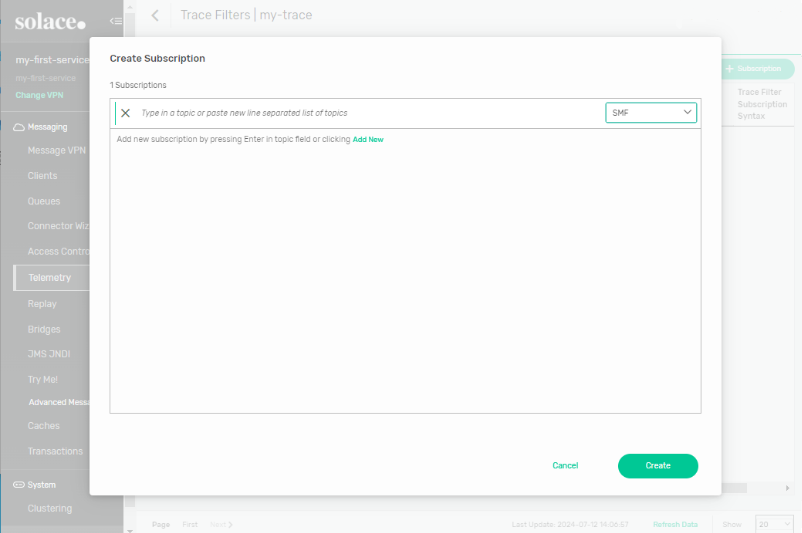
Task: Click the Messaging cloud icon
Action: [x=19, y=127]
